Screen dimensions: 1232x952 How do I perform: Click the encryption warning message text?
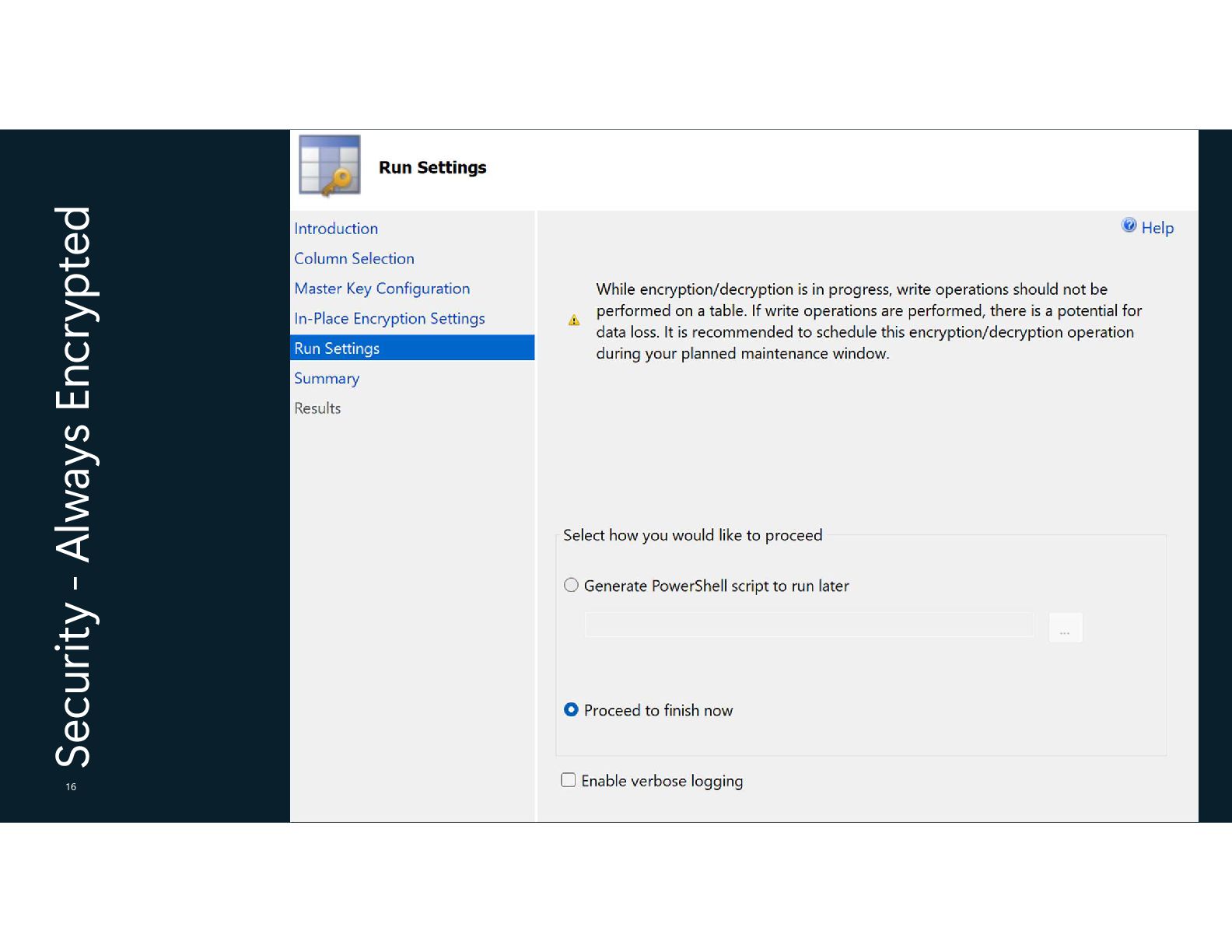point(869,321)
